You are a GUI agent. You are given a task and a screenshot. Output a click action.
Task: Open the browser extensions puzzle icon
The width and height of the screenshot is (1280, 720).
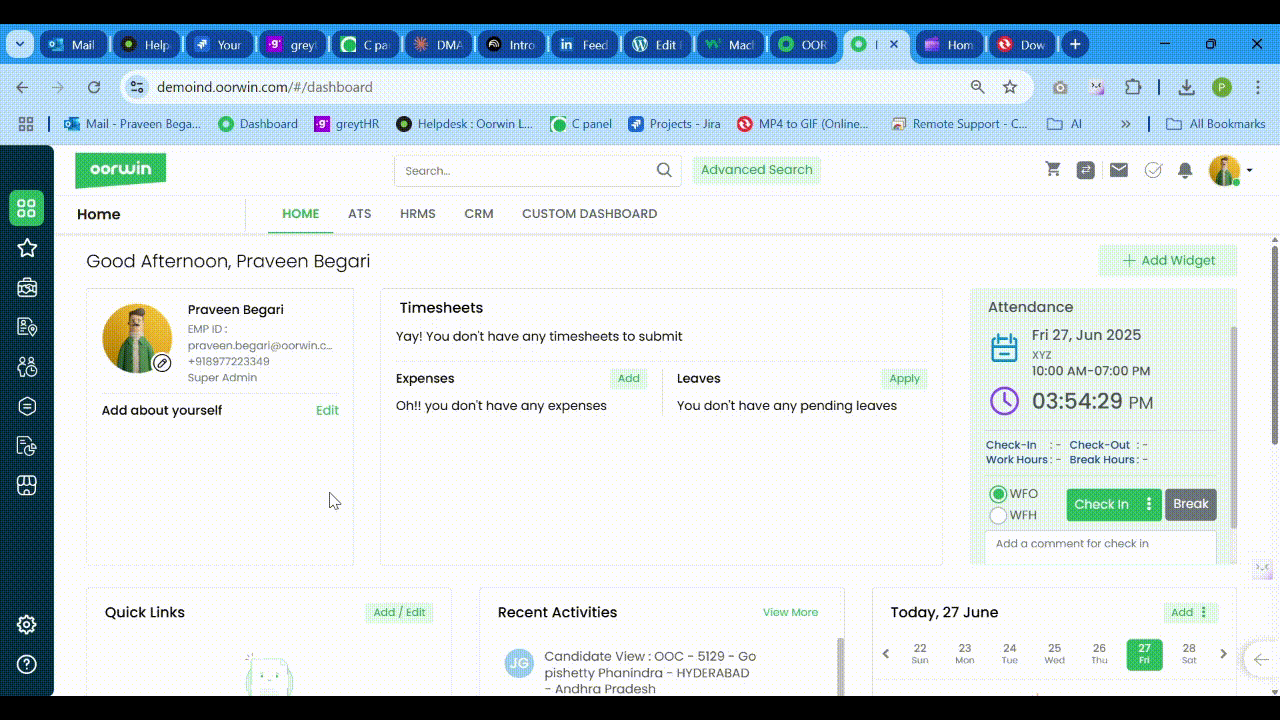1133,87
